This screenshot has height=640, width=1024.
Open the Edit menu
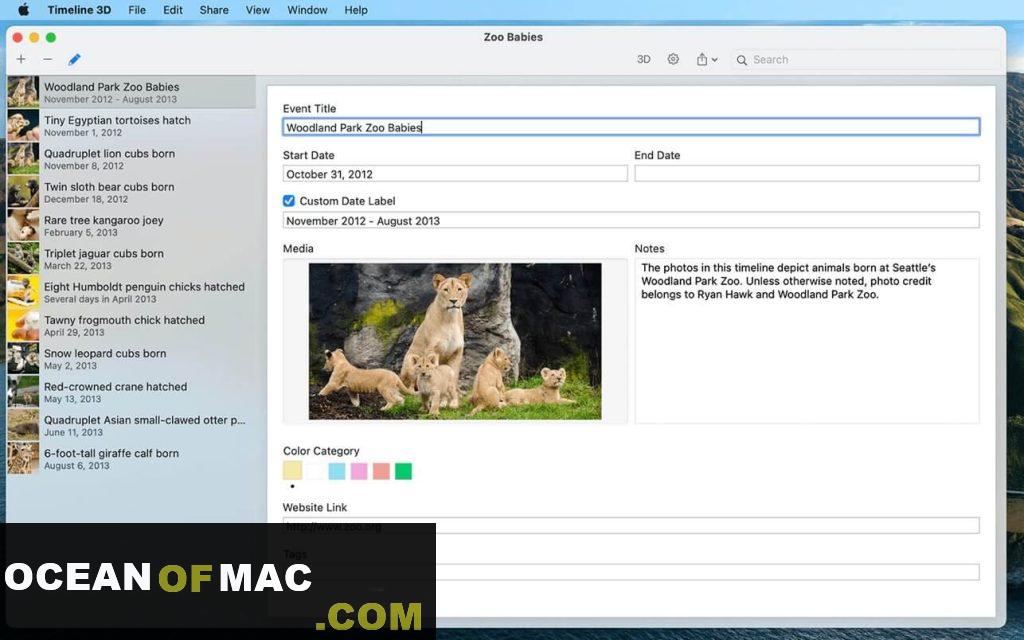pyautogui.click(x=173, y=10)
